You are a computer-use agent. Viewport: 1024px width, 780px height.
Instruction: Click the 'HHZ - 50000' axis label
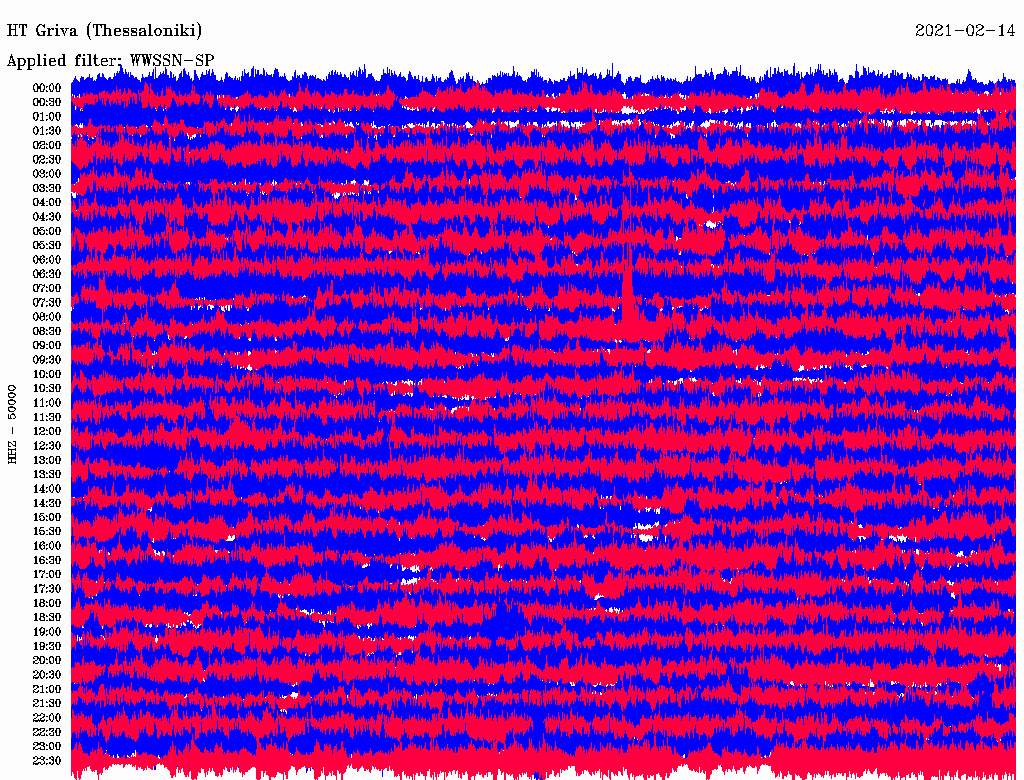coord(12,424)
